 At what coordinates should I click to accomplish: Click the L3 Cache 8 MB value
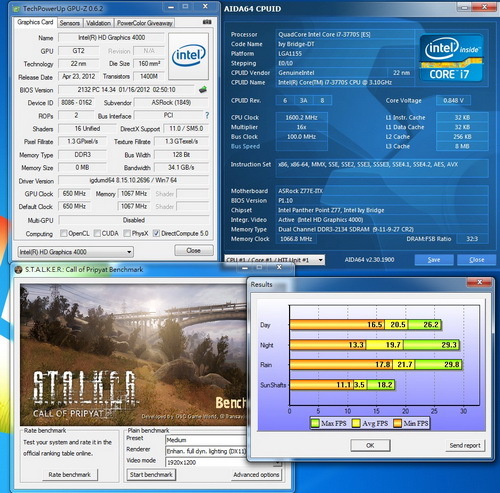coord(462,146)
